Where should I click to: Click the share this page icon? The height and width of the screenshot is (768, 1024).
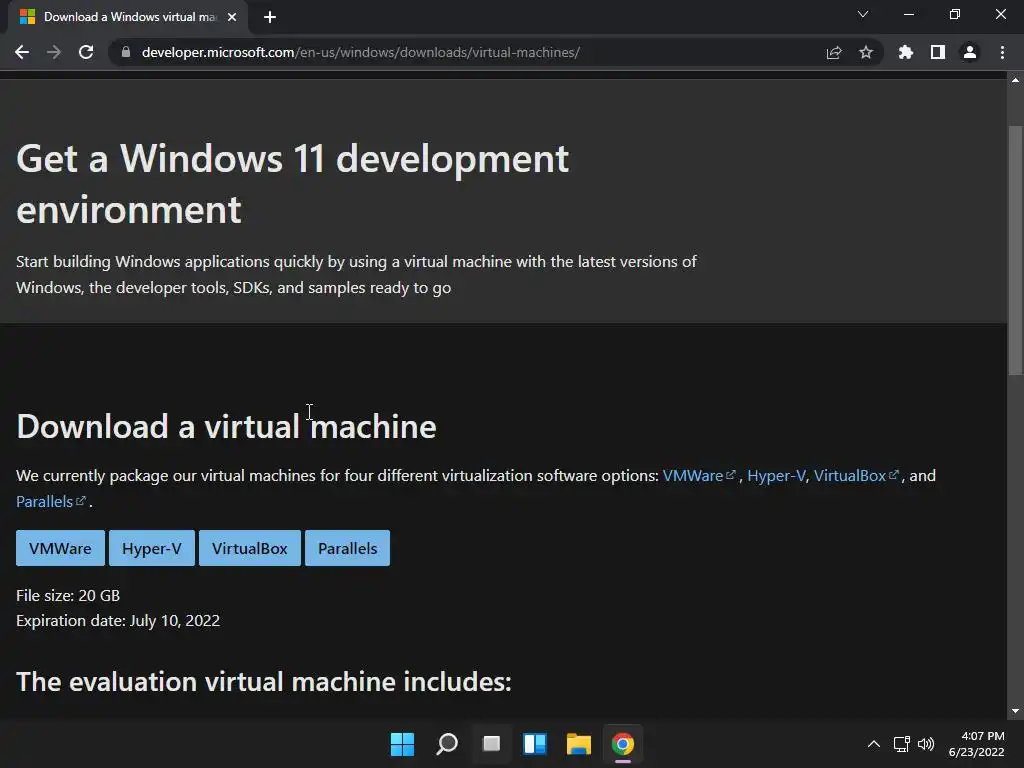tap(834, 52)
